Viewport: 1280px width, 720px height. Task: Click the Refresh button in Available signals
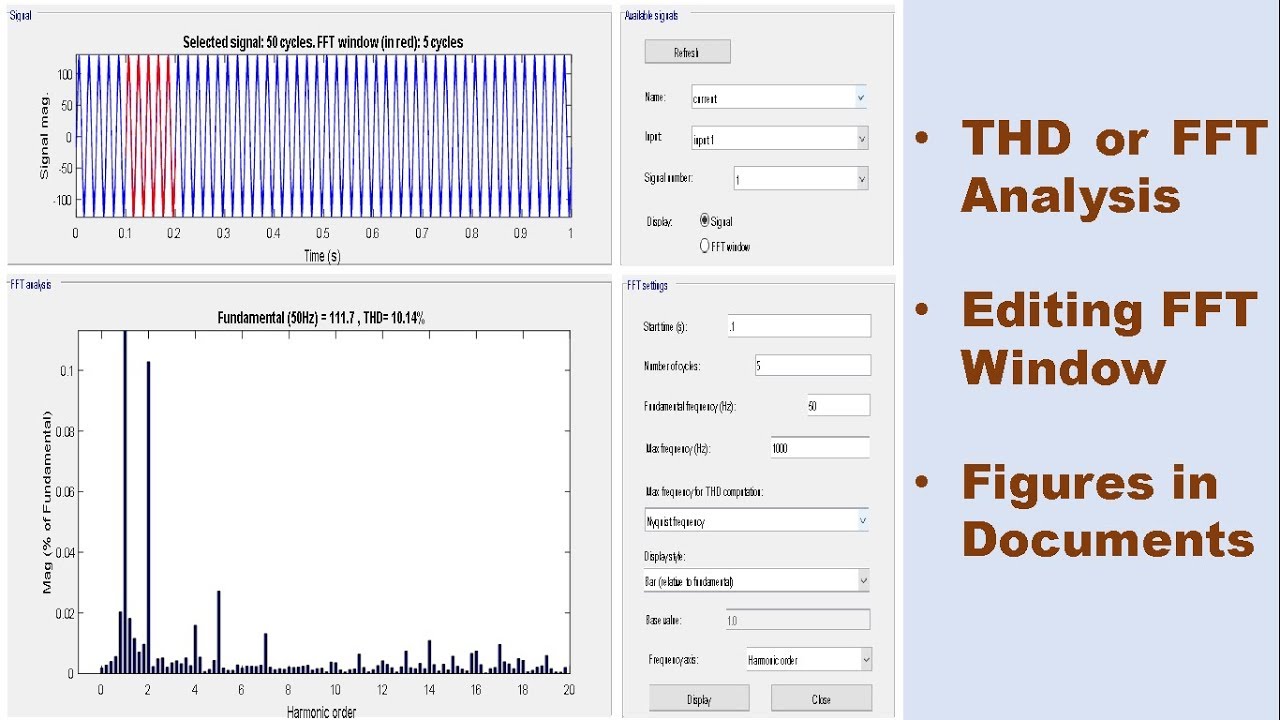pos(687,52)
